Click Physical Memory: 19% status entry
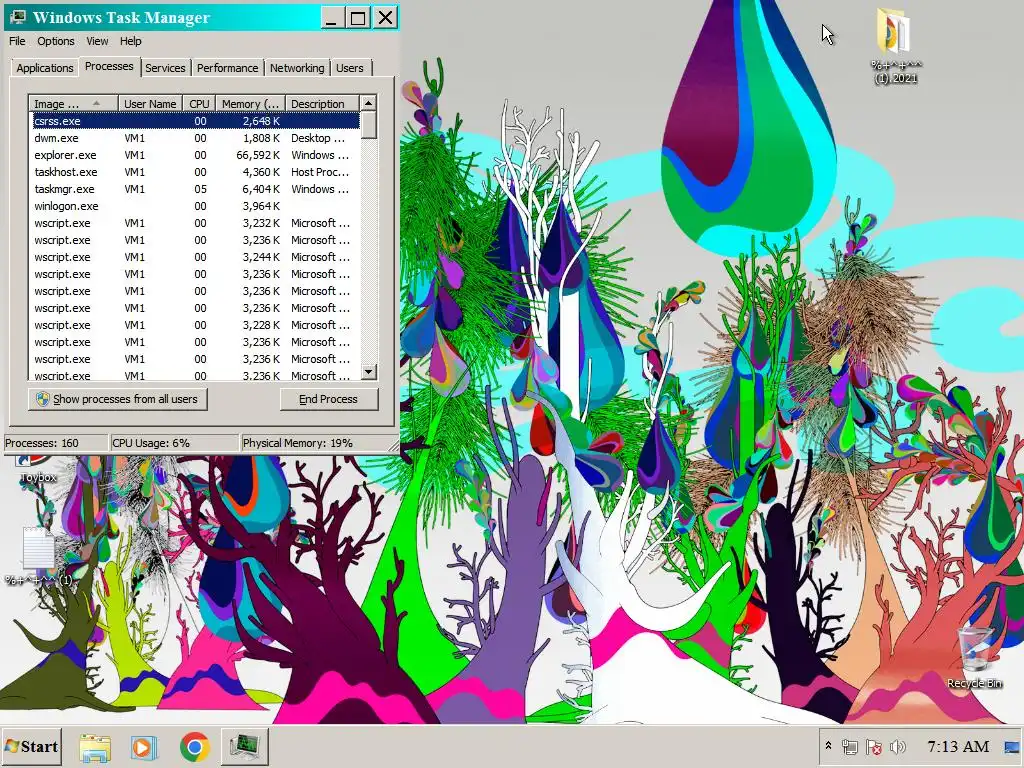This screenshot has height=768, width=1024. 313,443
